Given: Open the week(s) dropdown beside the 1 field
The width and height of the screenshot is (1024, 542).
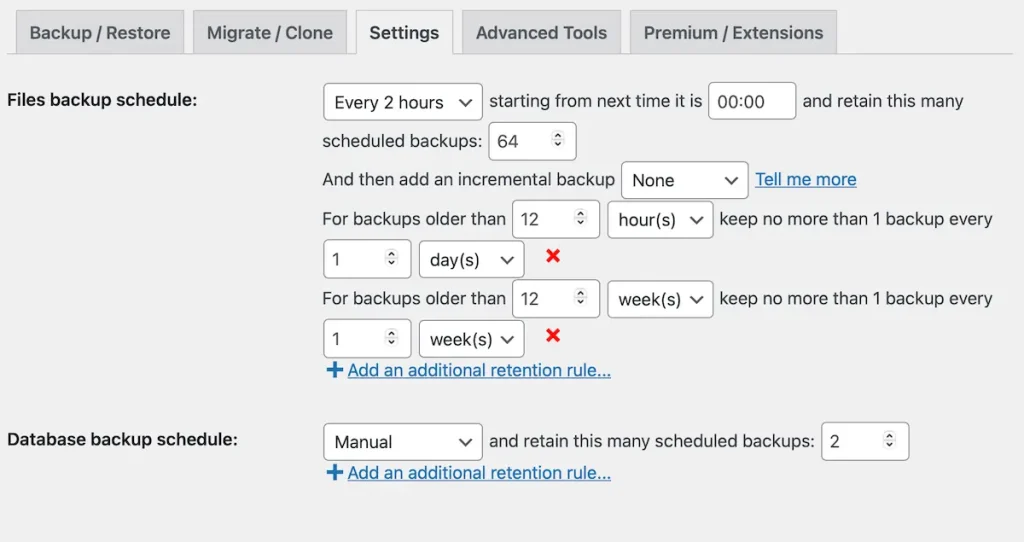Looking at the screenshot, I should pyautogui.click(x=472, y=340).
